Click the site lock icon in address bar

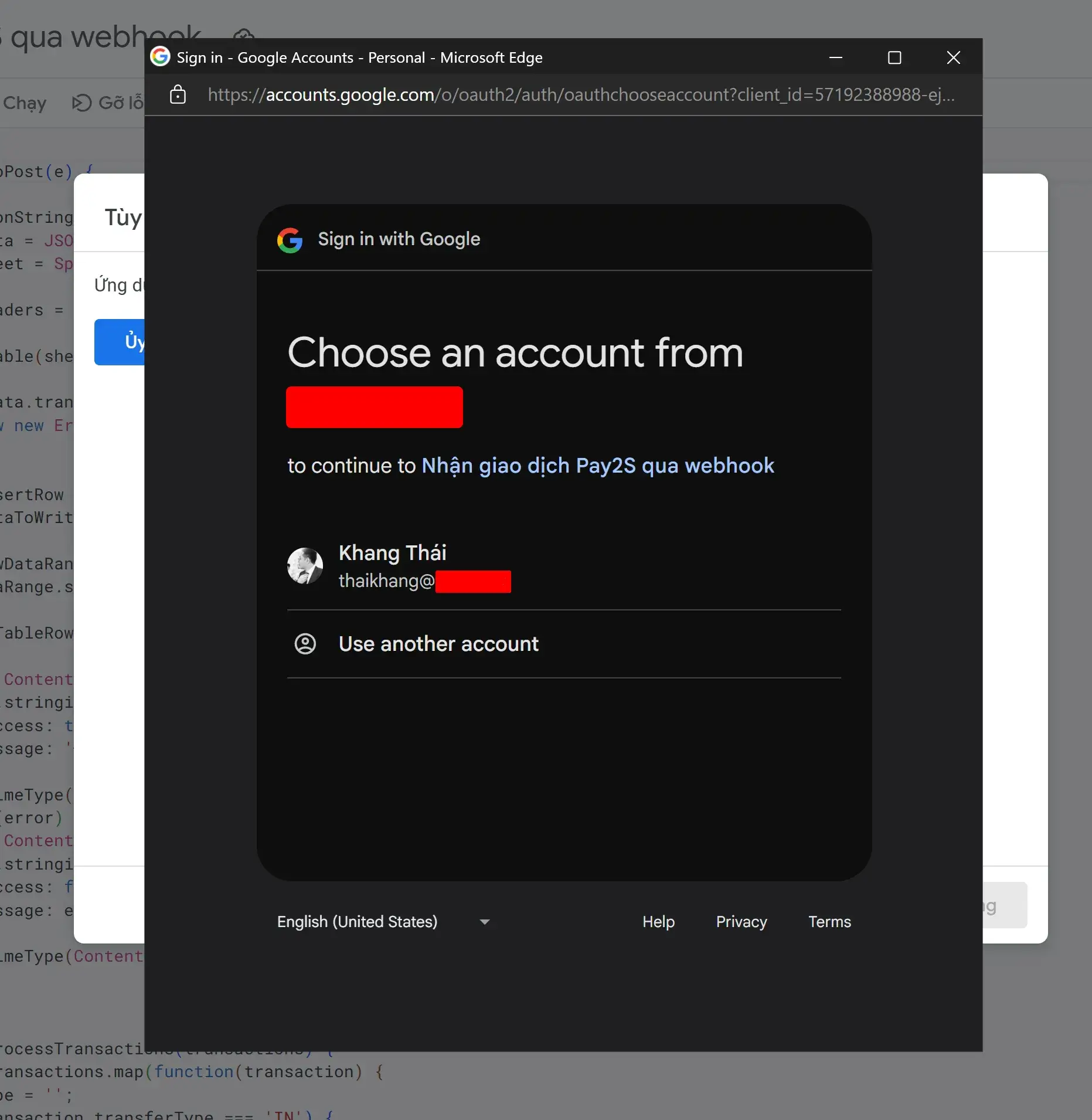(x=178, y=94)
